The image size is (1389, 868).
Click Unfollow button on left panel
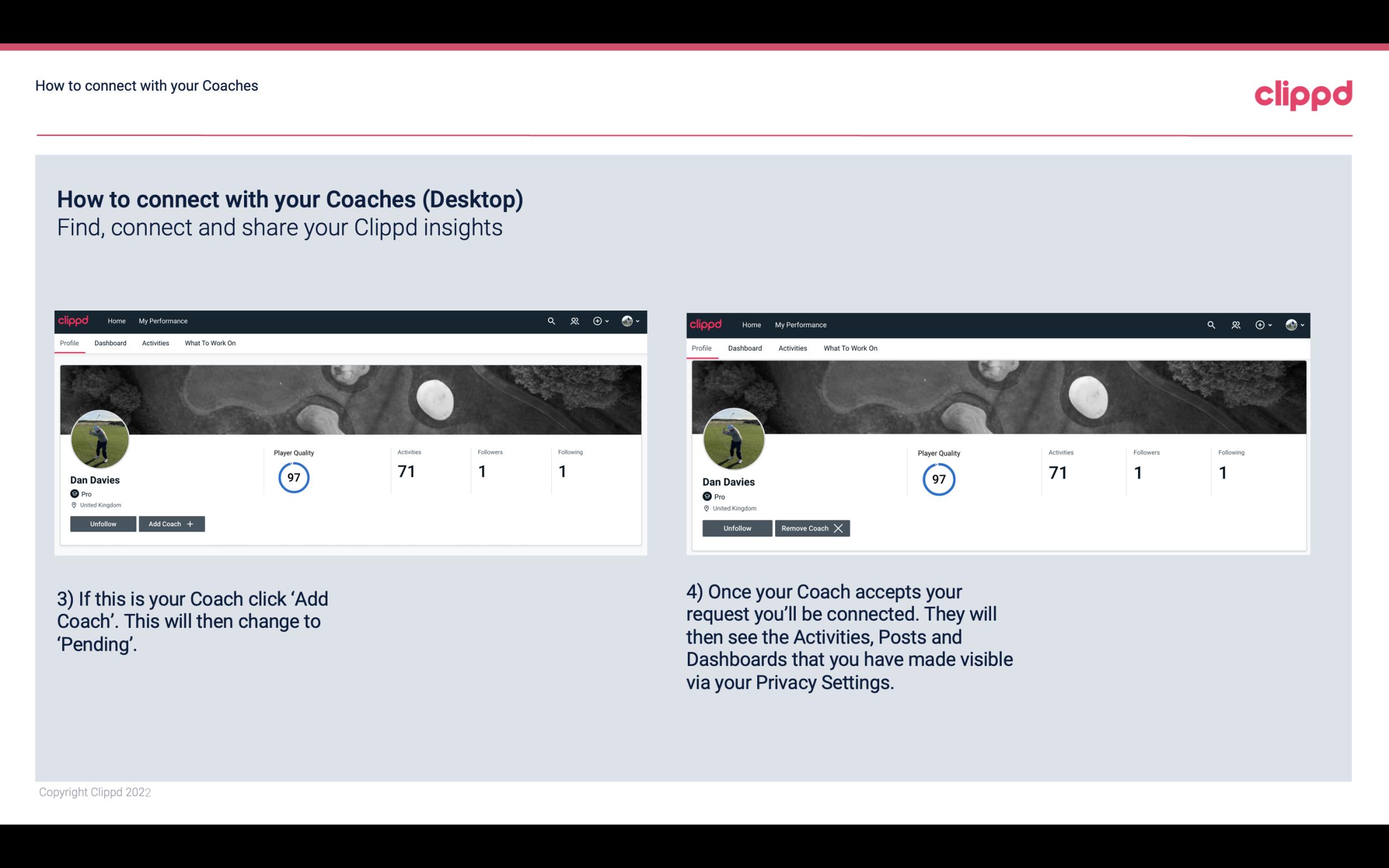(x=103, y=523)
